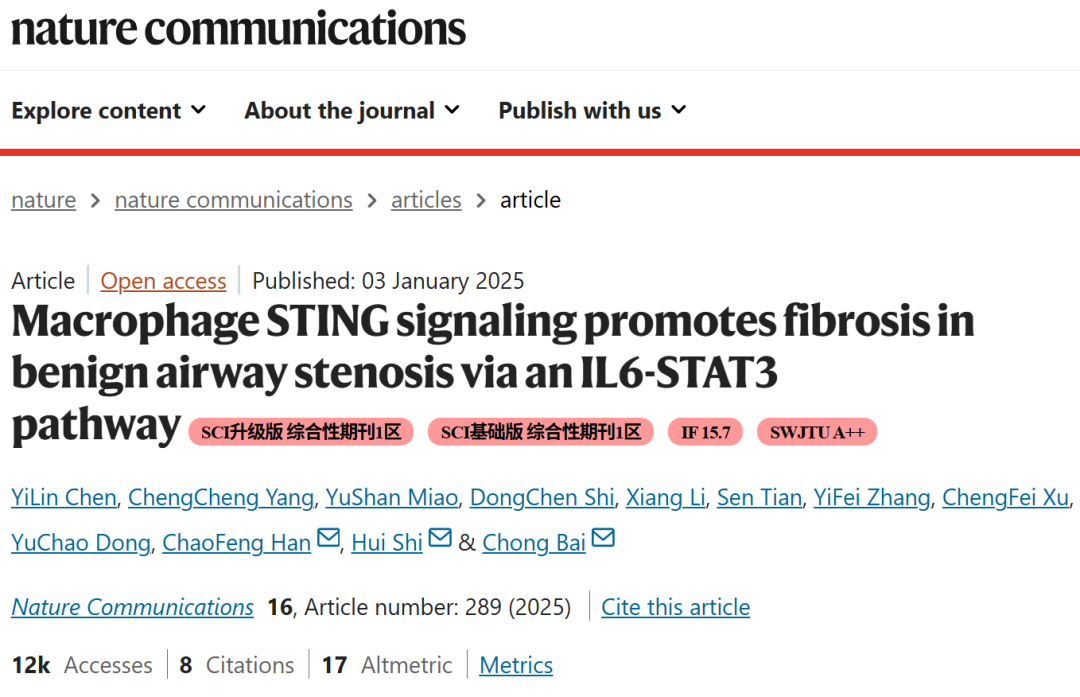The image size is (1080, 697).
Task: Open the About the journal dropdown
Action: pos(352,110)
